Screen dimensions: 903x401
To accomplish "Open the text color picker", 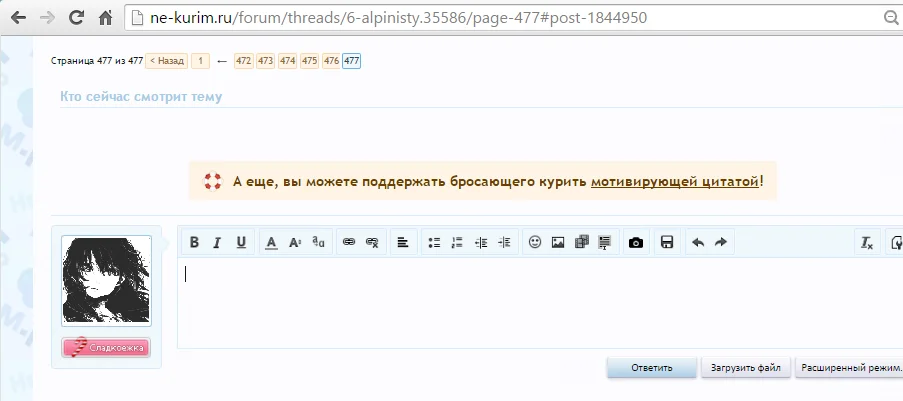I will coord(272,243).
